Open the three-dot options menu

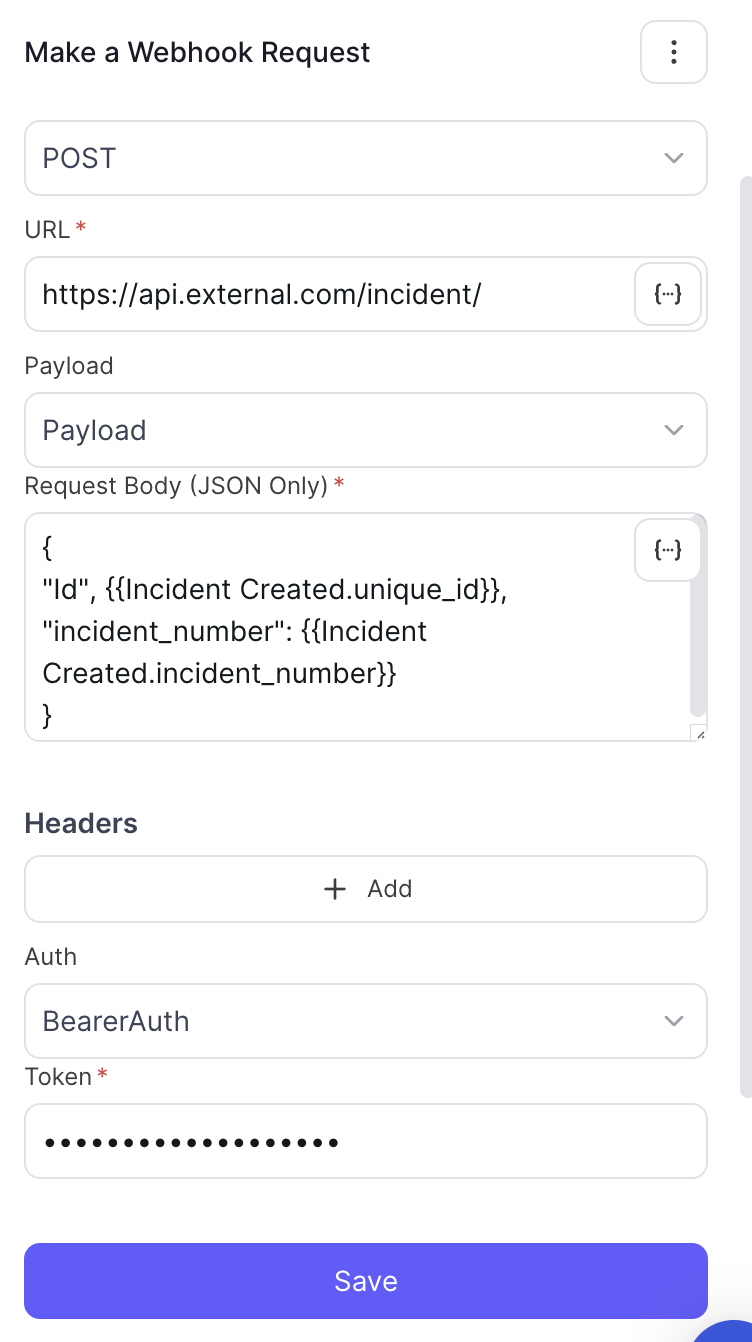(674, 52)
